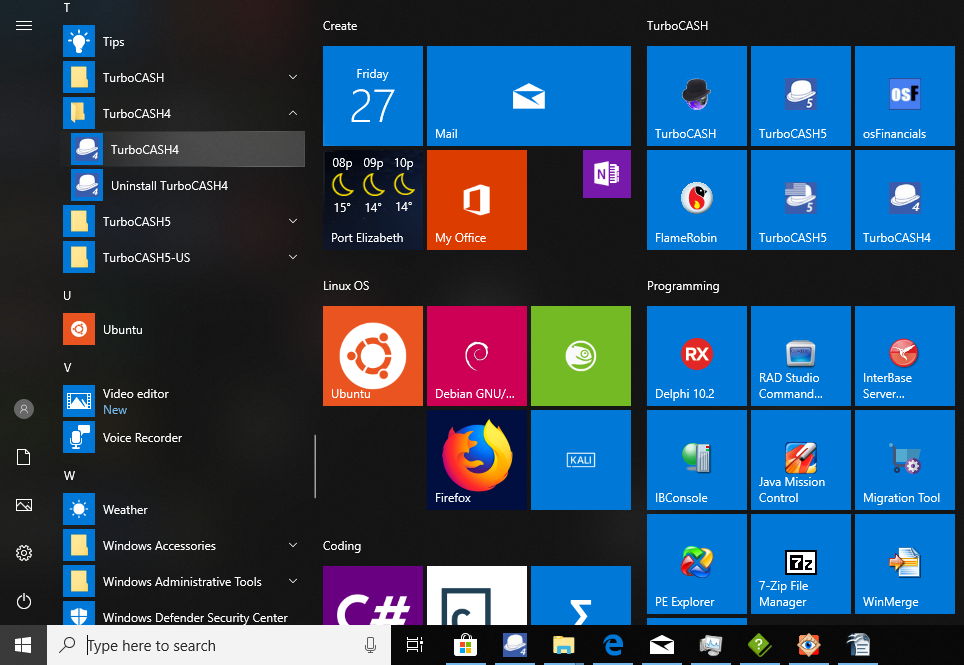Launch the Firefox tile
The width and height of the screenshot is (964, 665).
(476, 460)
